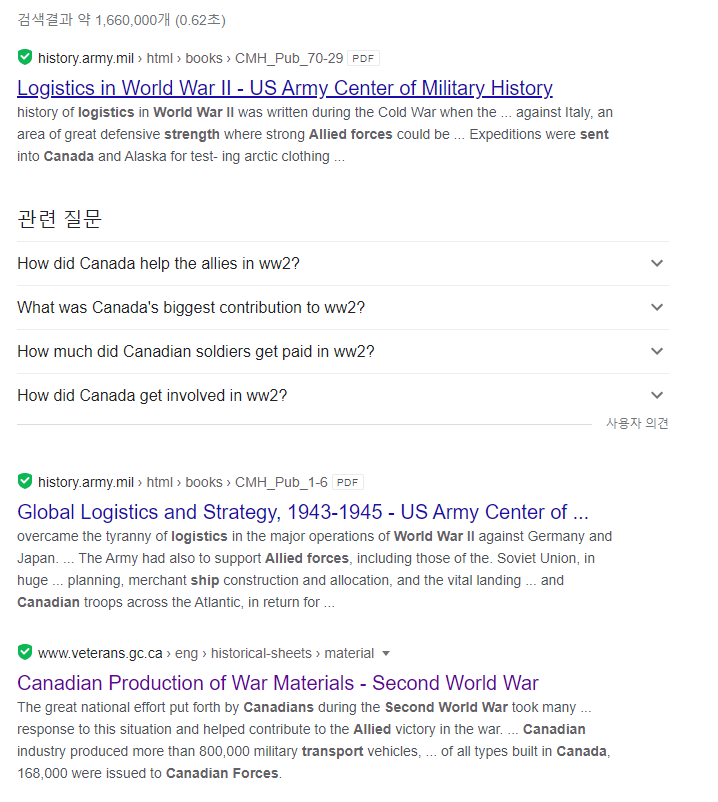
Task: Click the history.army.mil CMH_Pub_1-6 breadcrumb URL
Action: [x=183, y=482]
